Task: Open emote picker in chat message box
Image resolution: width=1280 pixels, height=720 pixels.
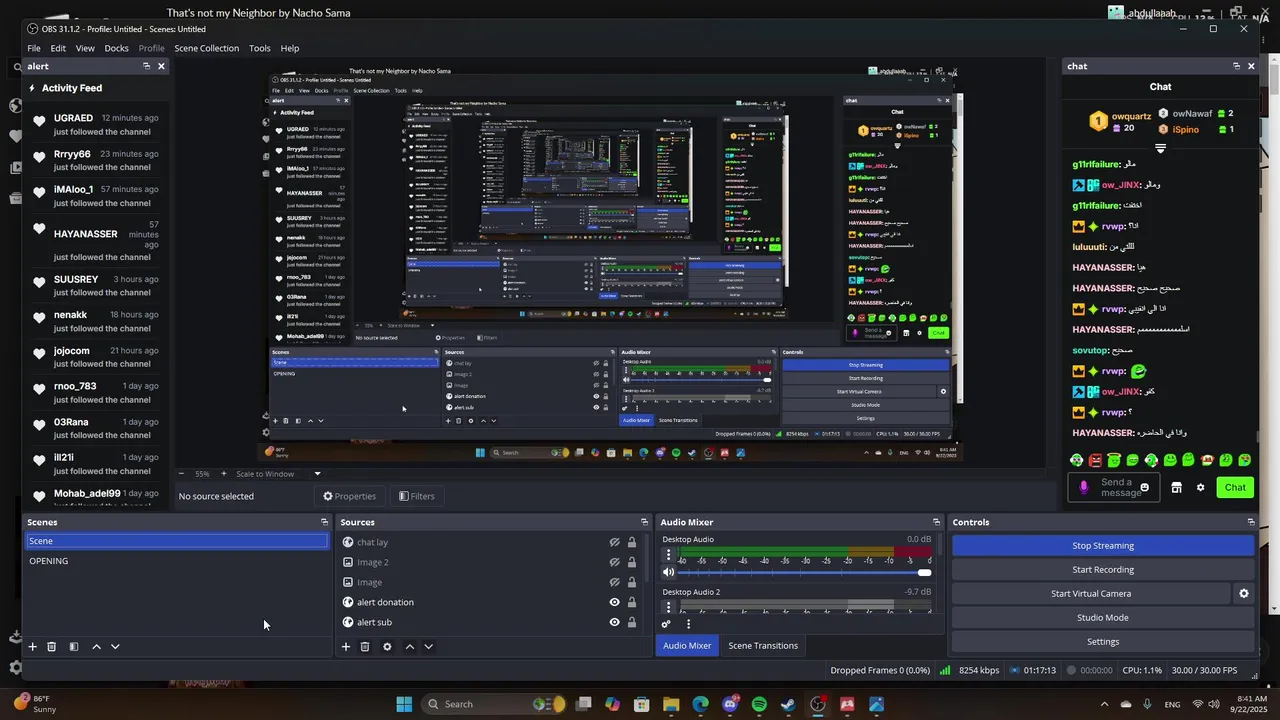Action: click(x=1145, y=488)
